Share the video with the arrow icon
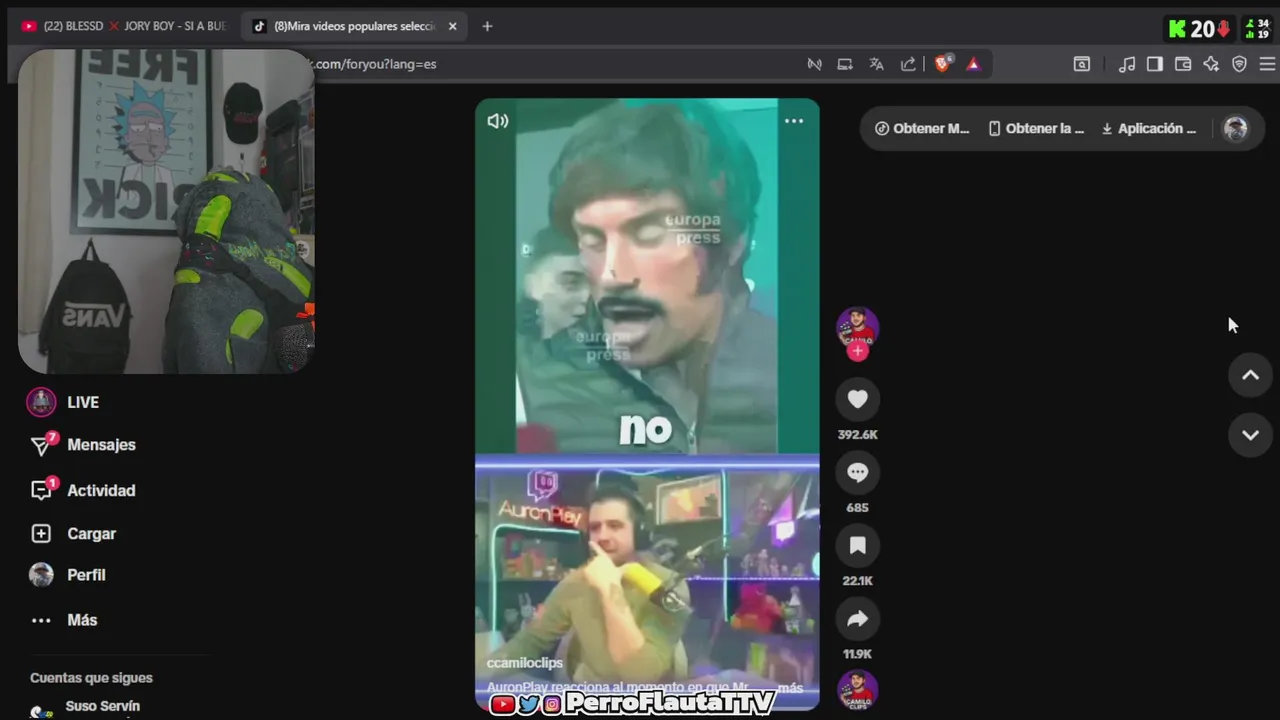The height and width of the screenshot is (720, 1280). click(x=857, y=619)
